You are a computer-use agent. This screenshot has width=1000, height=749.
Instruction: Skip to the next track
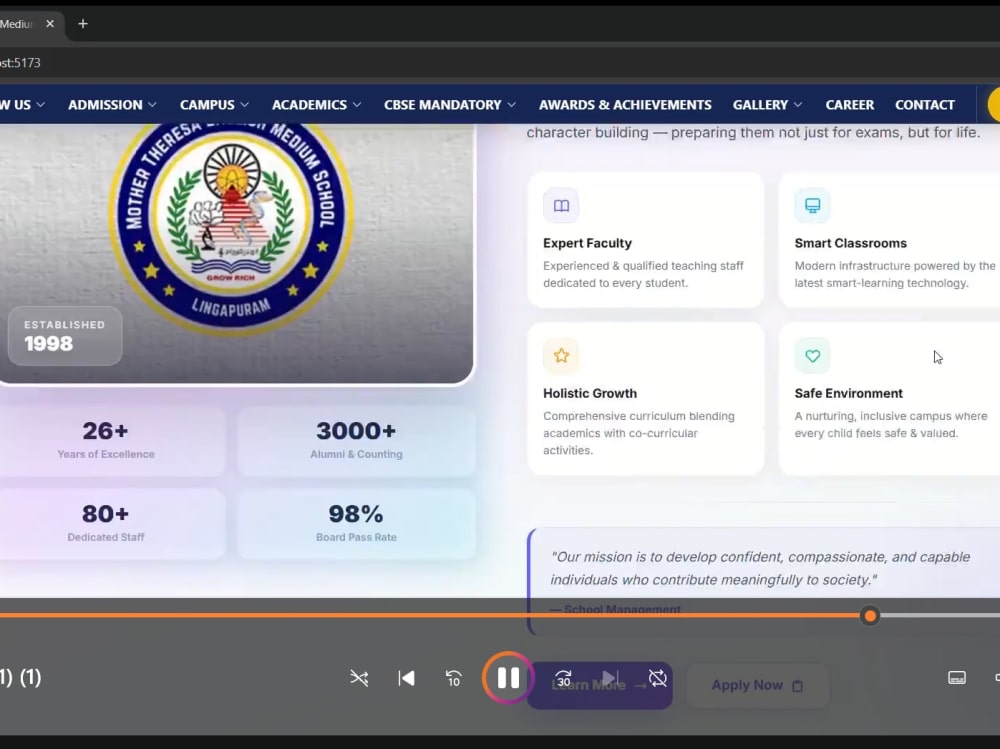tap(610, 678)
